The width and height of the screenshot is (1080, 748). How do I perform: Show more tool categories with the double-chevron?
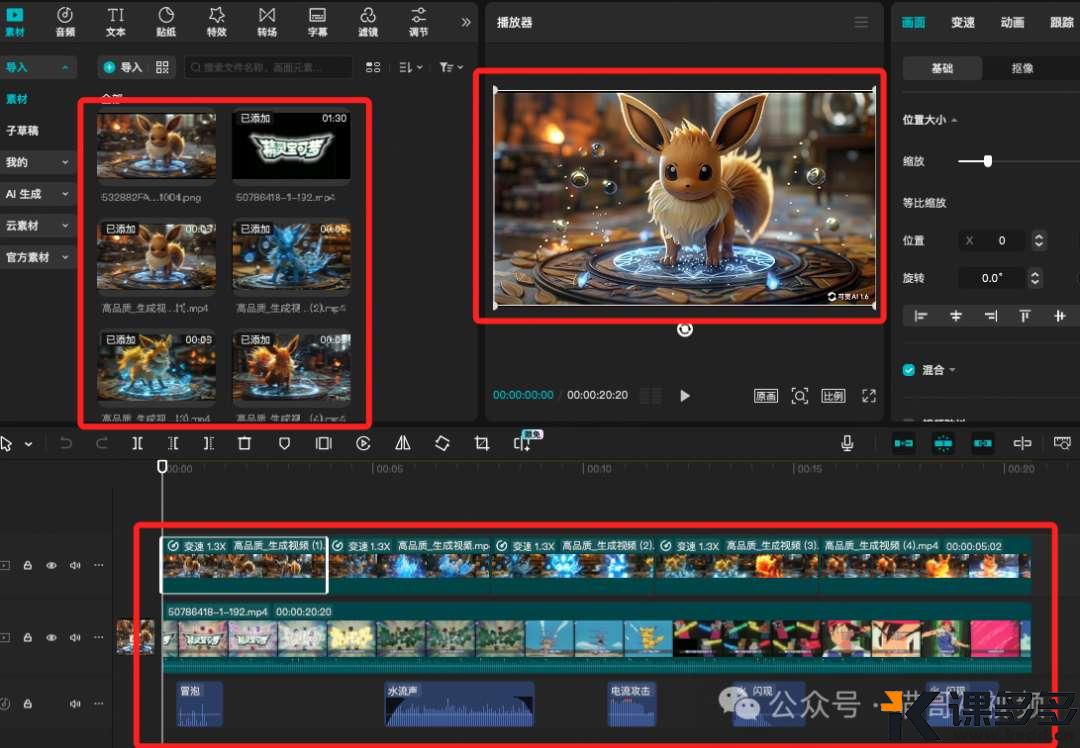coord(466,22)
